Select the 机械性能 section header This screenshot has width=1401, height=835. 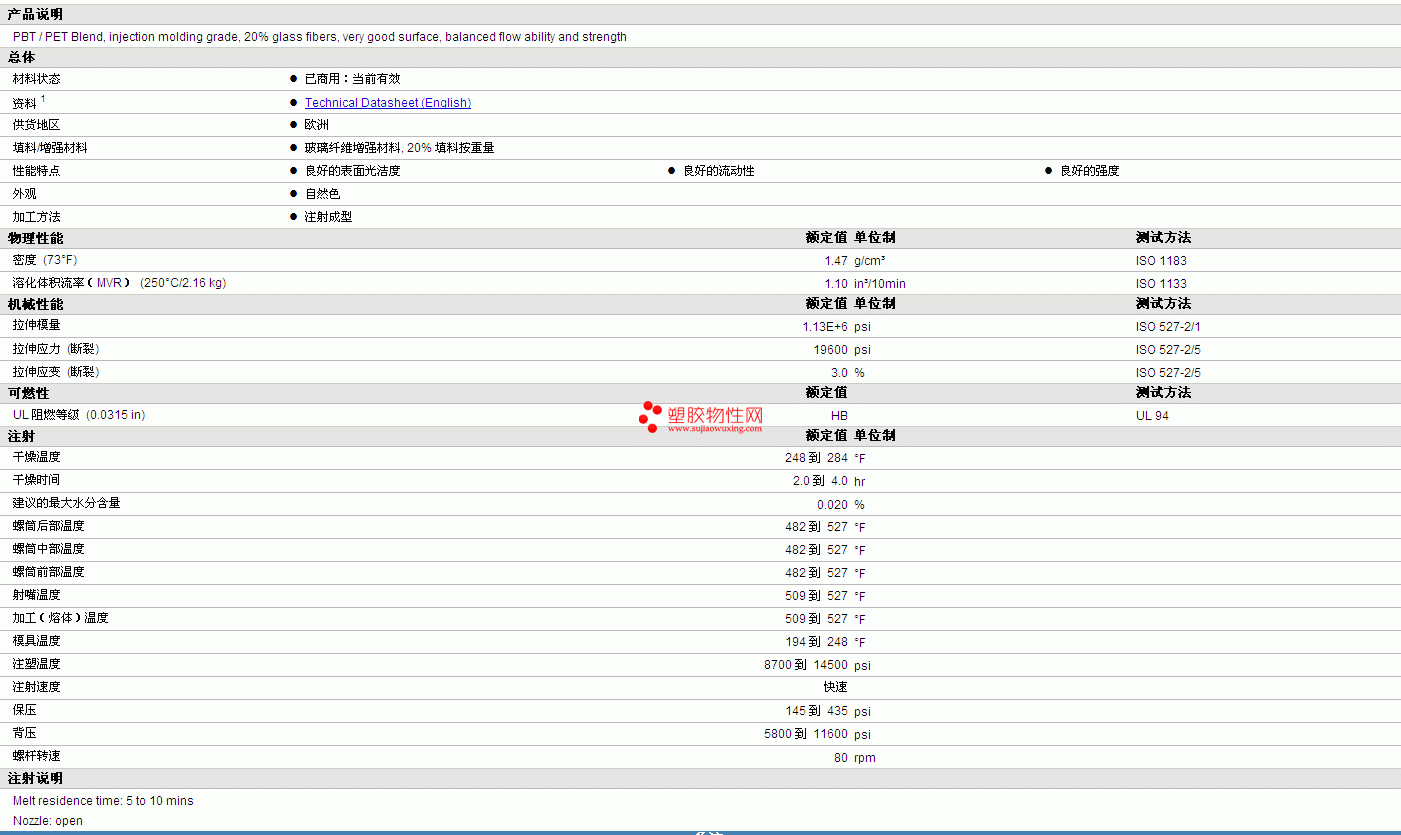tap(35, 304)
